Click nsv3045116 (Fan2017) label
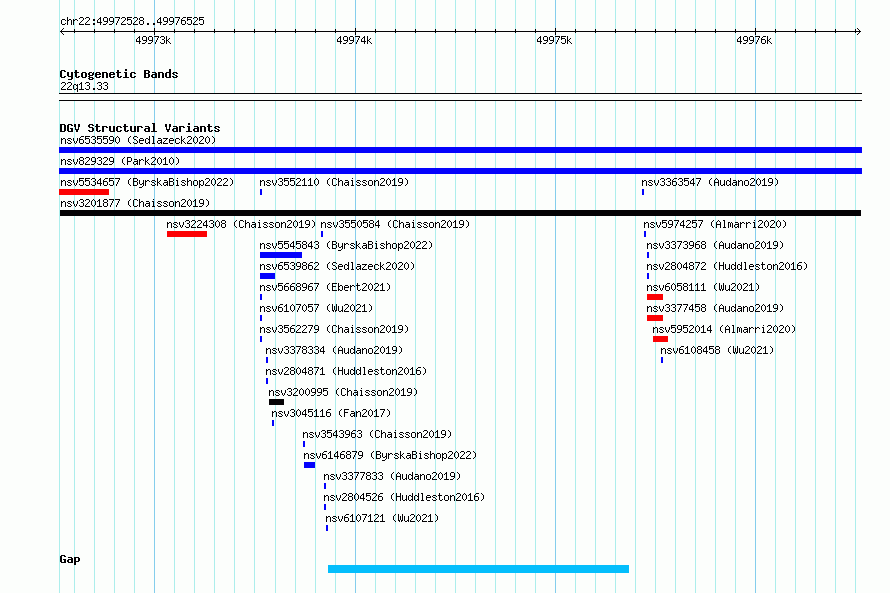Viewport: 890px width, 593px height. click(331, 413)
